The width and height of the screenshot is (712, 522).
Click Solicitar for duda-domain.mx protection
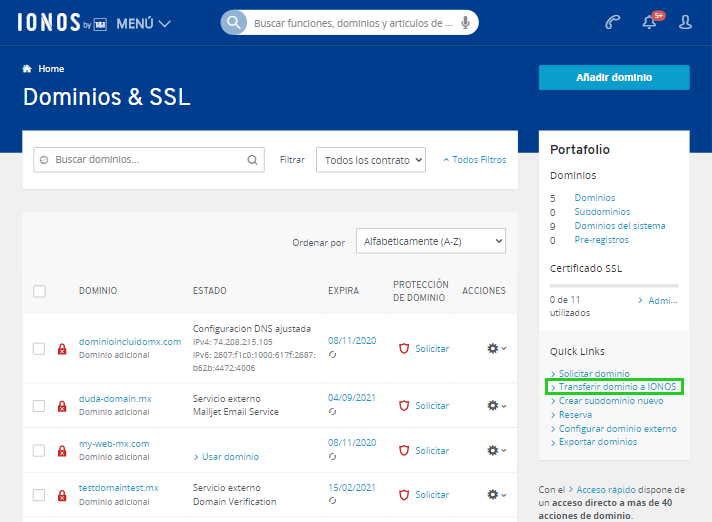(x=432, y=405)
